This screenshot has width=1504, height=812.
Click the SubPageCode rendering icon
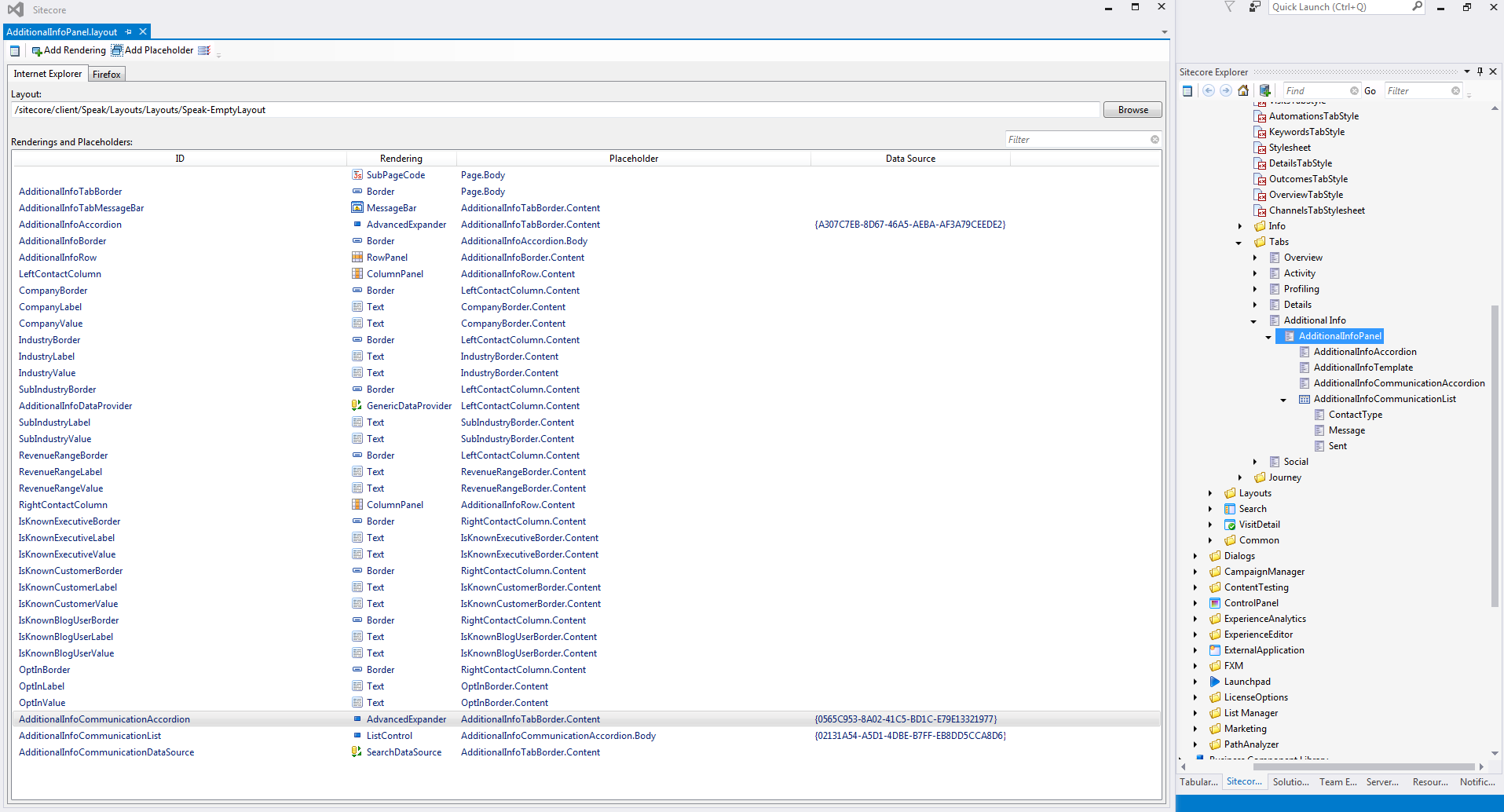357,175
